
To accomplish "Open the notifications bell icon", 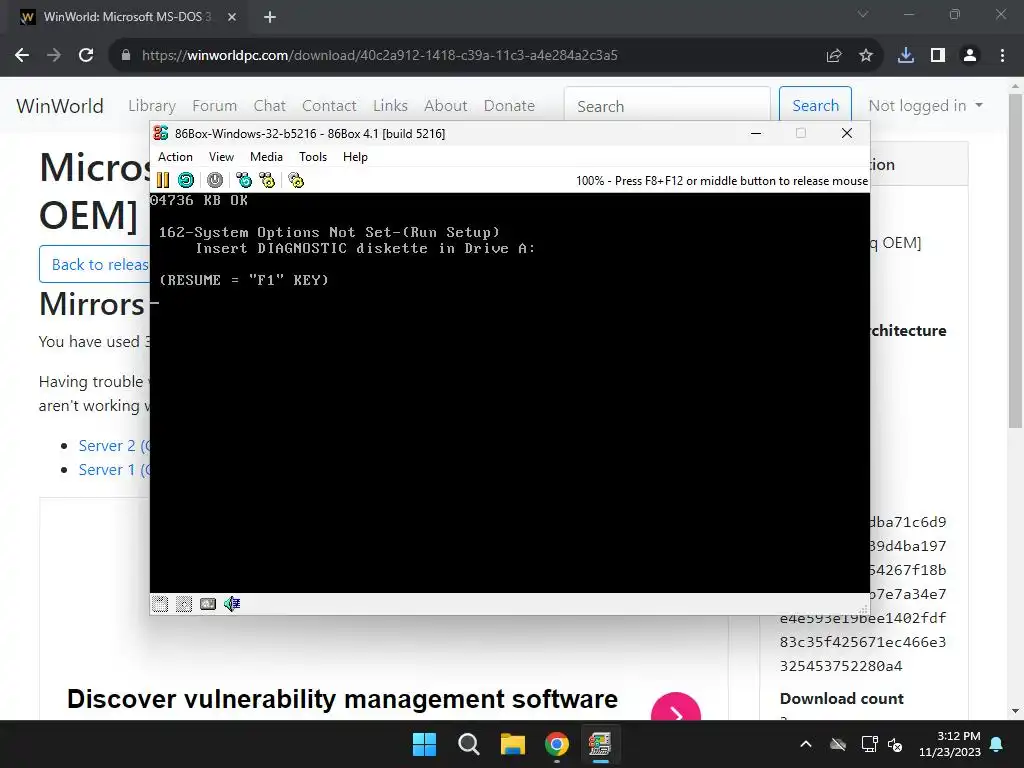I will pyautogui.click(x=997, y=744).
